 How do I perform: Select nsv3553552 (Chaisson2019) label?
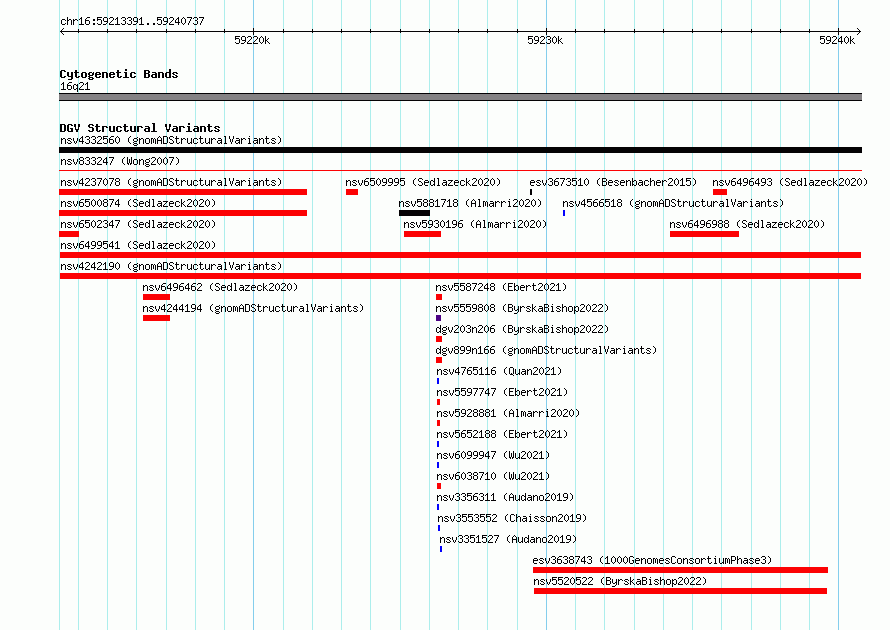(512, 518)
